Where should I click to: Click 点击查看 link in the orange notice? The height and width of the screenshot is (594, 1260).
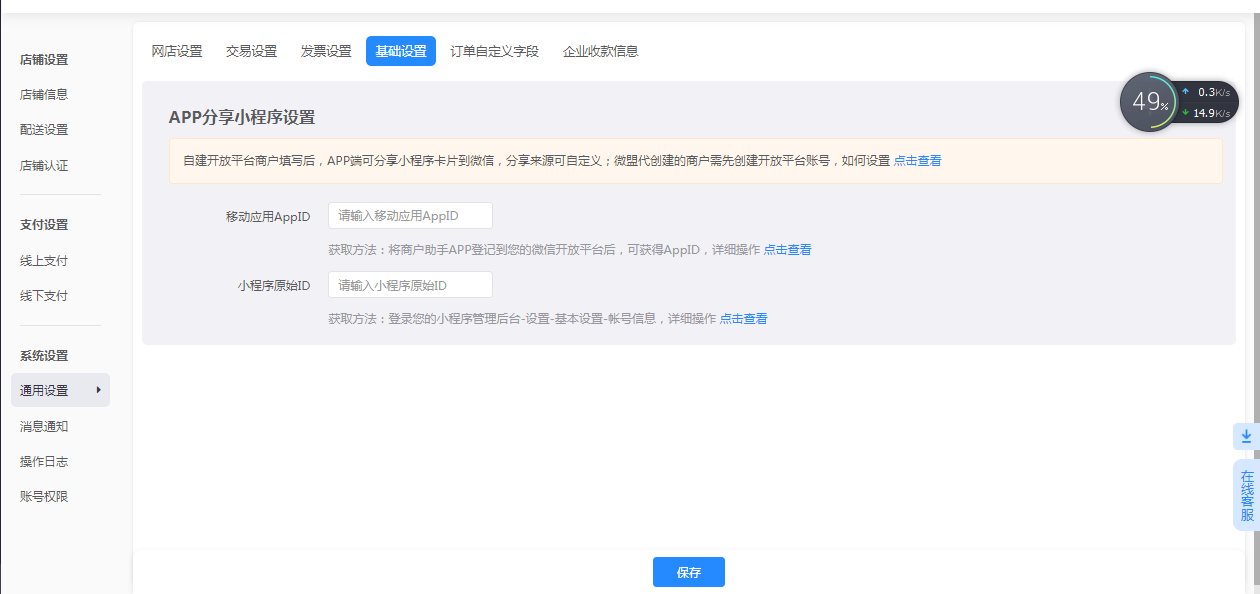coord(917,160)
